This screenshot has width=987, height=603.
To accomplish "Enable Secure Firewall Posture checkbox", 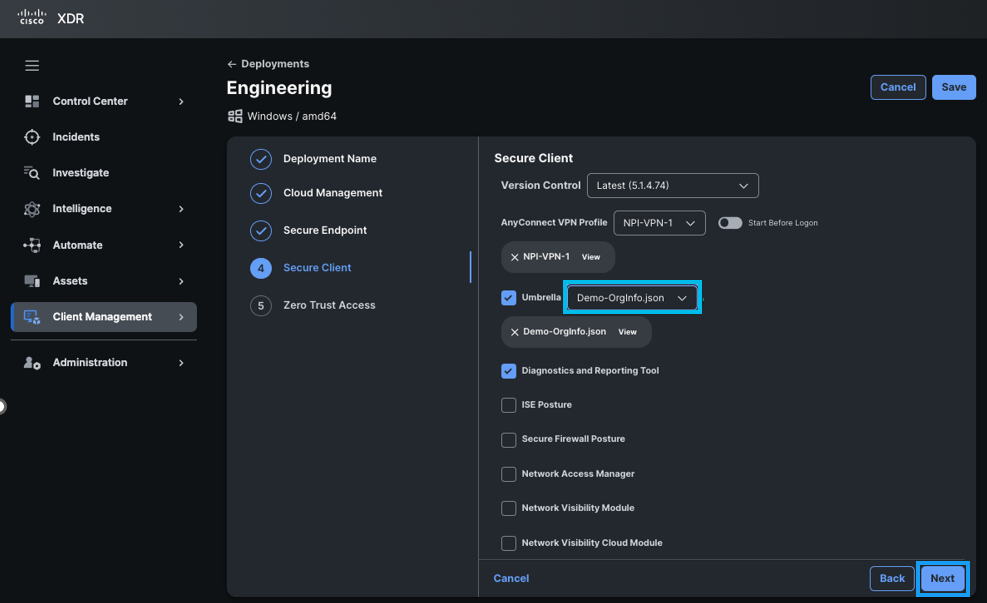I will click(509, 439).
